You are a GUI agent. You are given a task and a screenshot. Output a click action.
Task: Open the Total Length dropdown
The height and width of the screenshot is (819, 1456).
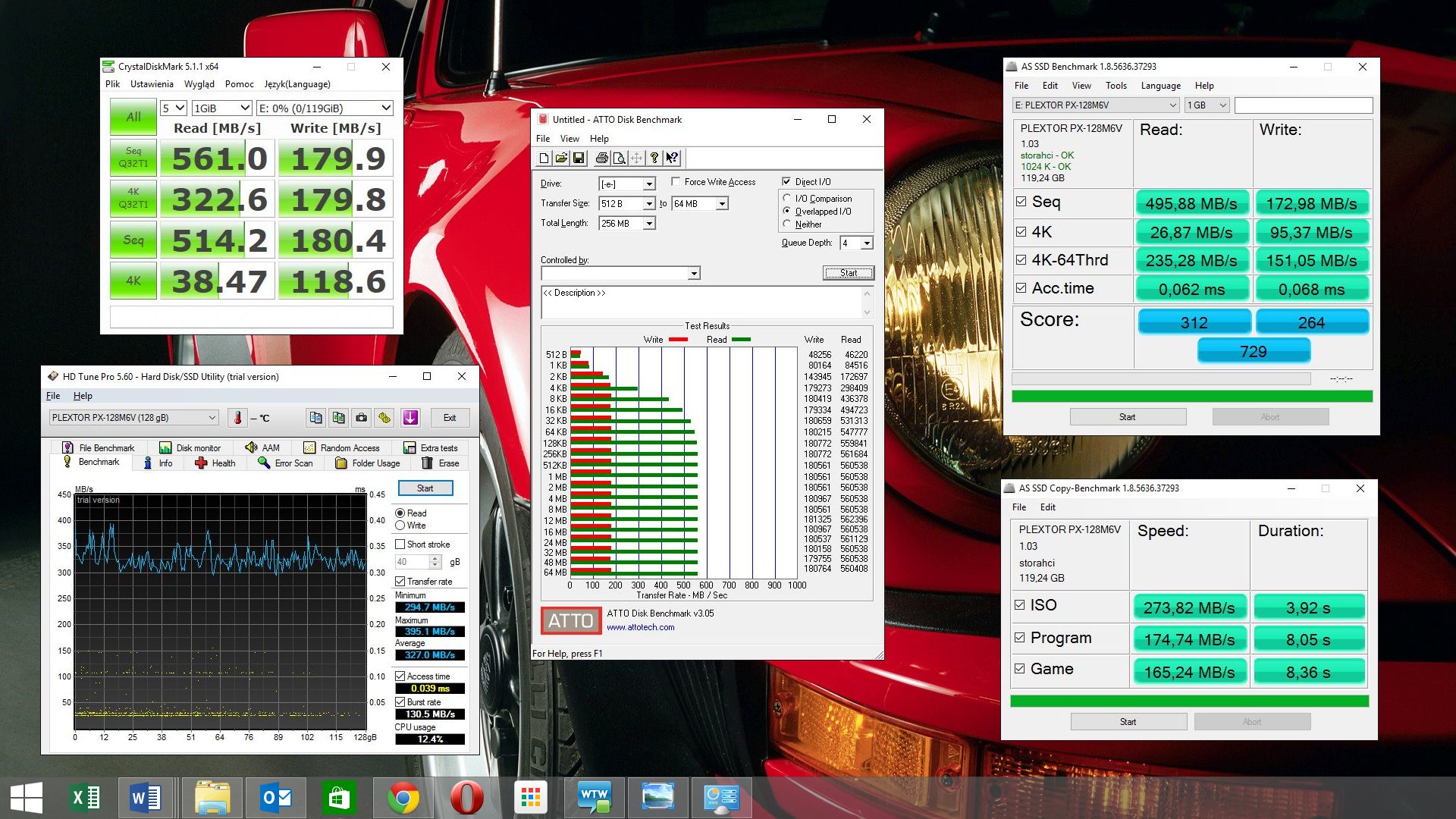coord(649,224)
